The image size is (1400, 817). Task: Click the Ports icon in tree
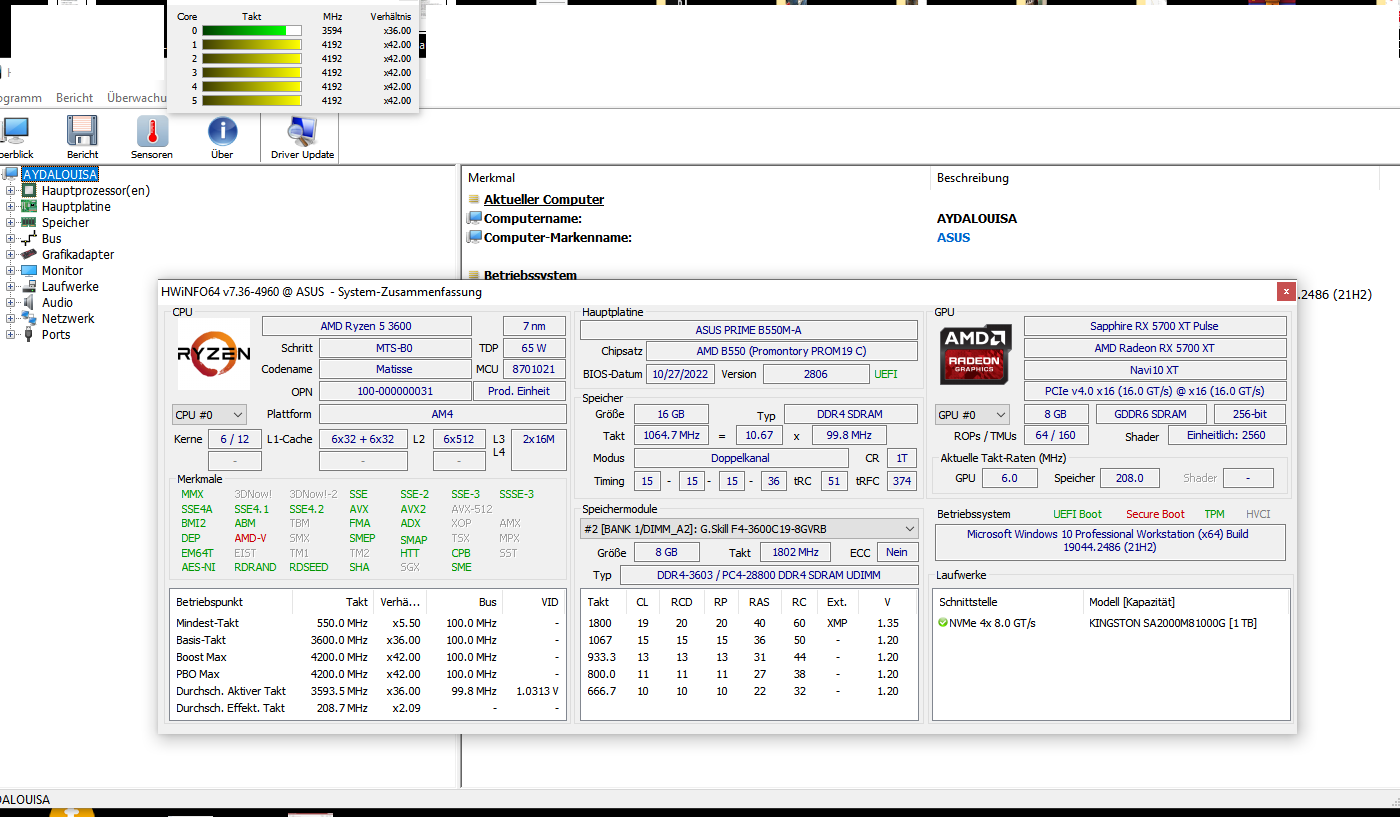point(30,334)
